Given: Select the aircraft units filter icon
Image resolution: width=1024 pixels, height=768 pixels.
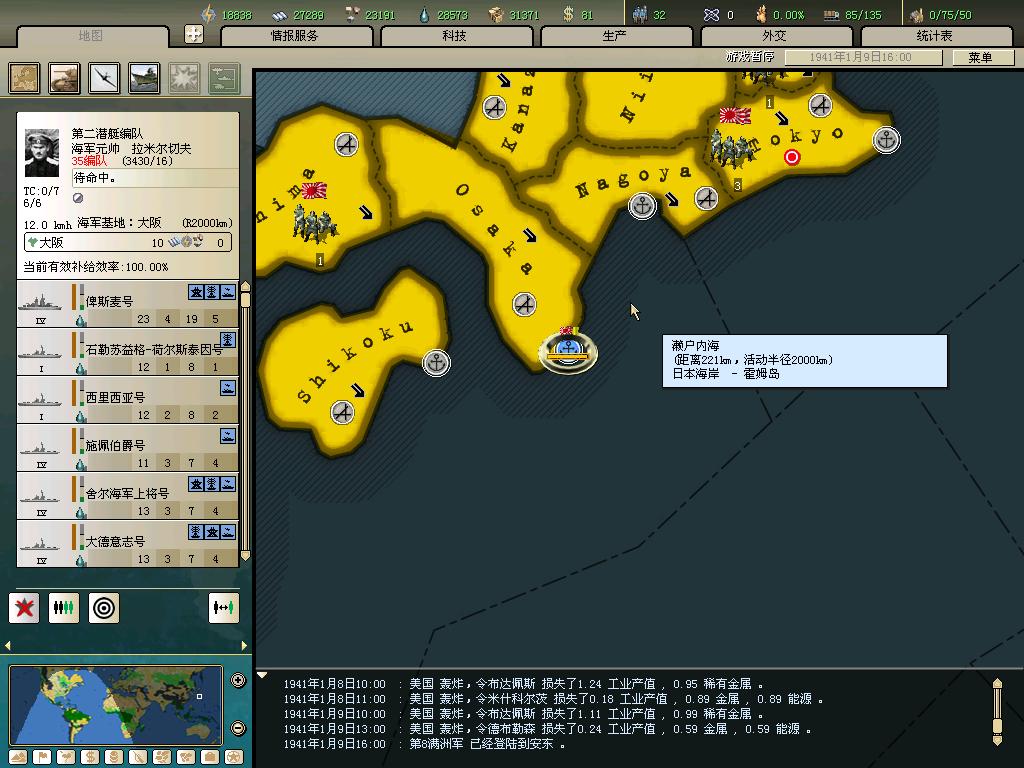Looking at the screenshot, I should [104, 78].
